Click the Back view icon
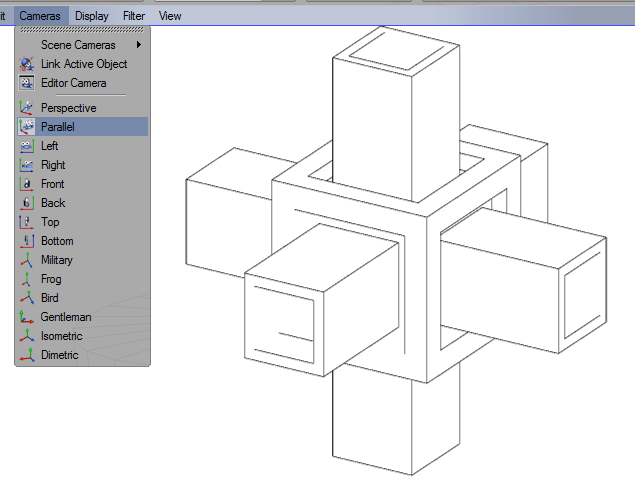The image size is (635, 488). pyautogui.click(x=27, y=203)
